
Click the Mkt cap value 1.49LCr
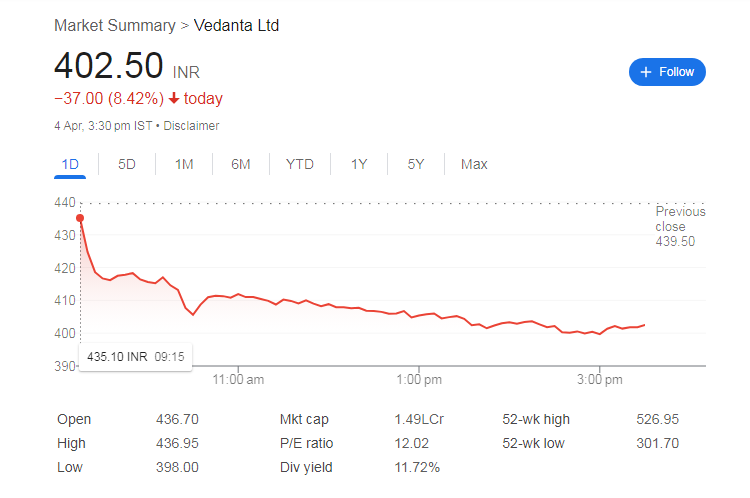point(416,420)
